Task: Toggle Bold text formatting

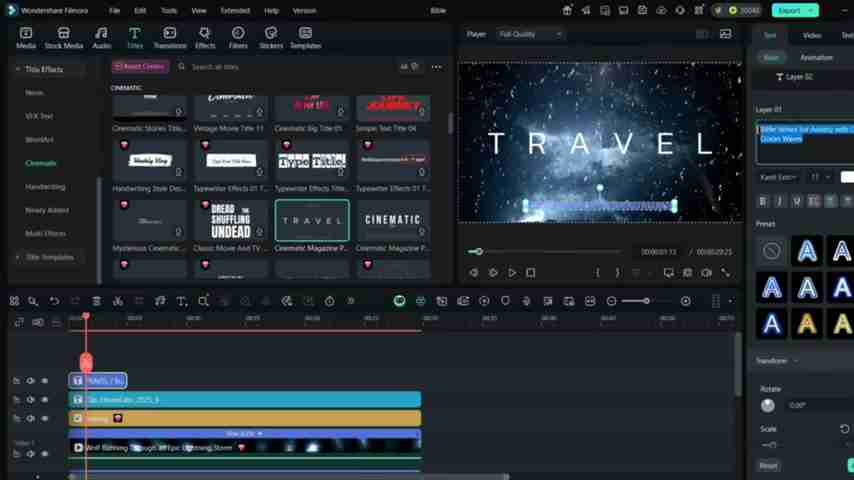Action: click(762, 202)
